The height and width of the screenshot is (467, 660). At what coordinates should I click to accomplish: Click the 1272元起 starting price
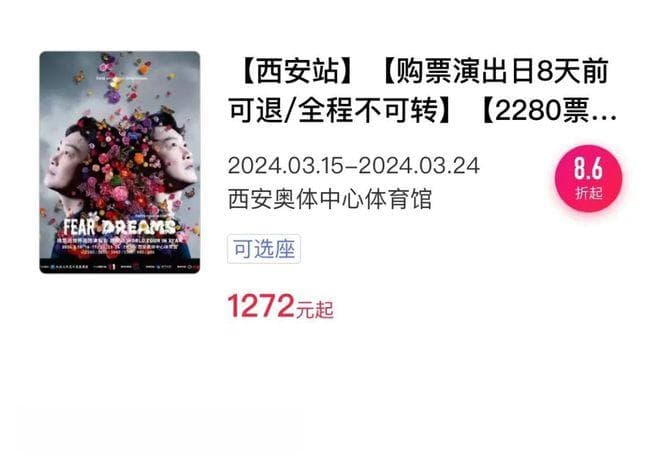[281, 306]
